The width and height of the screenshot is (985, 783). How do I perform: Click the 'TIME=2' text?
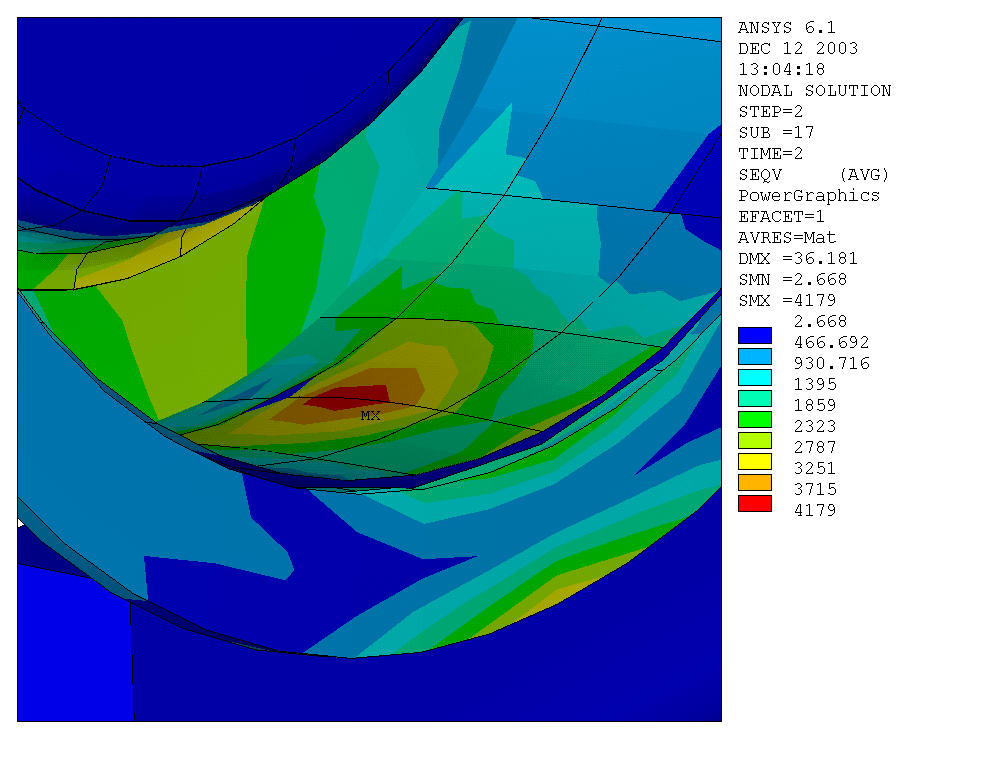pos(771,153)
